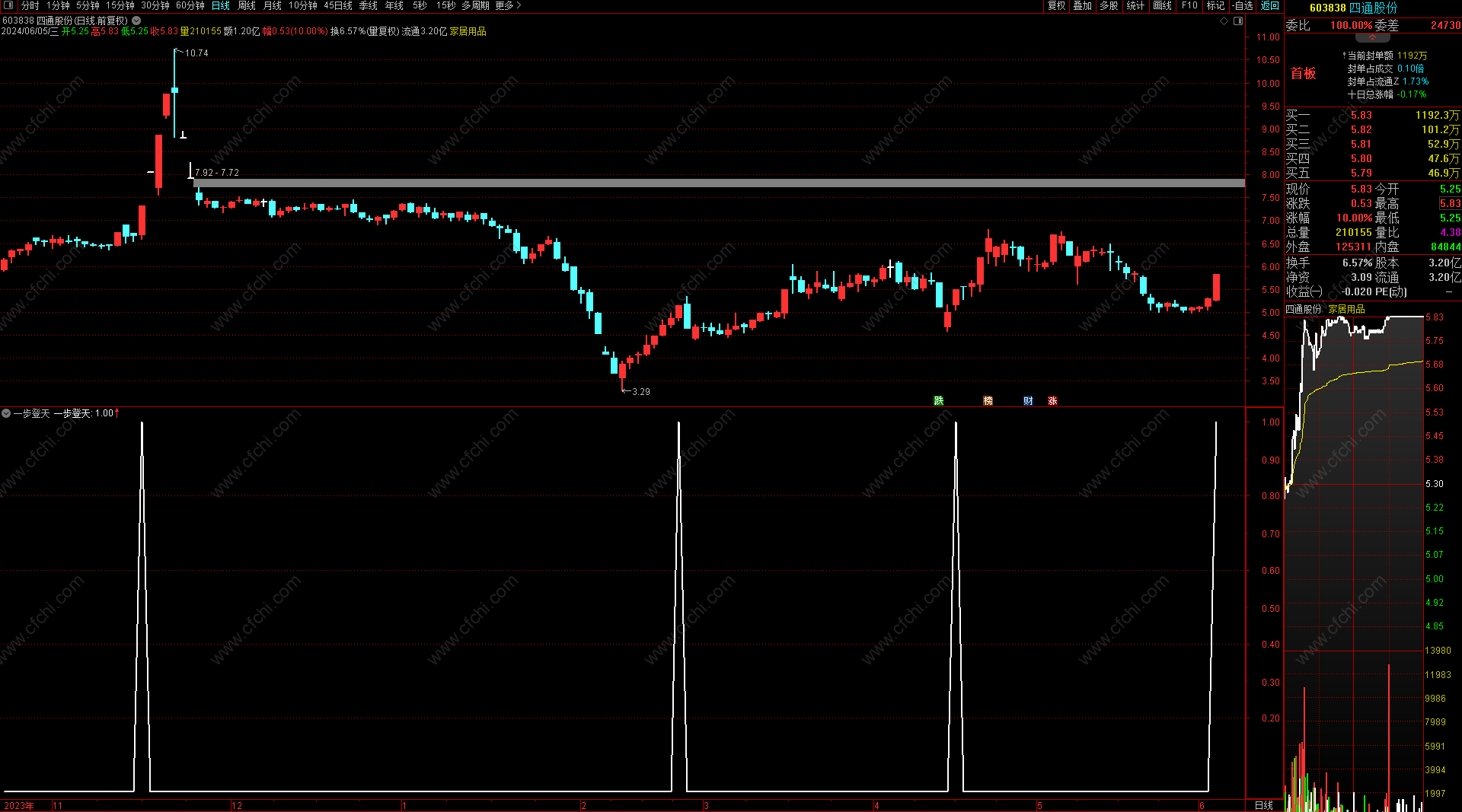This screenshot has width=1462, height=812.
Task: Switch to 年线 yearly period
Action: [394, 5]
